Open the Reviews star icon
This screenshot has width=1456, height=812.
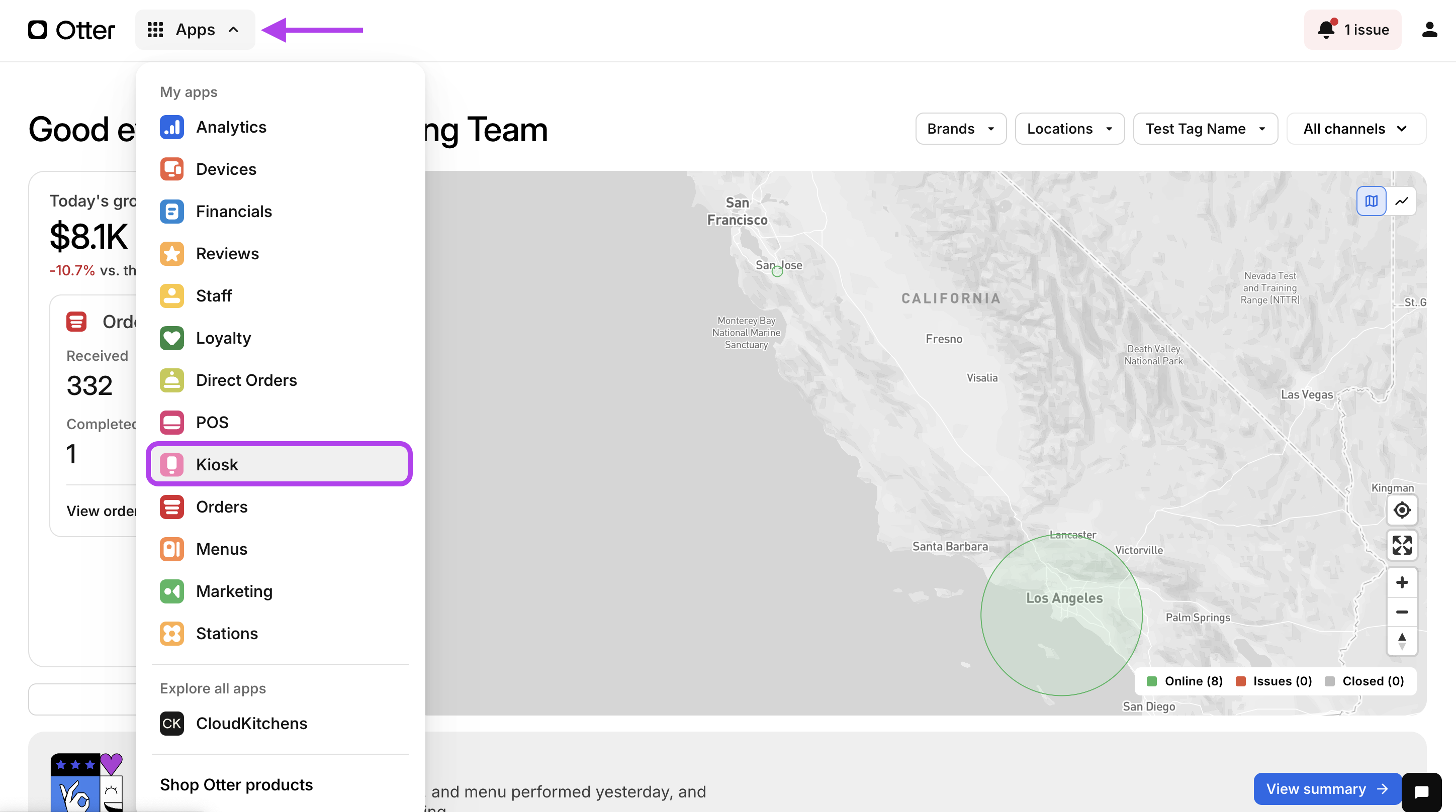172,254
